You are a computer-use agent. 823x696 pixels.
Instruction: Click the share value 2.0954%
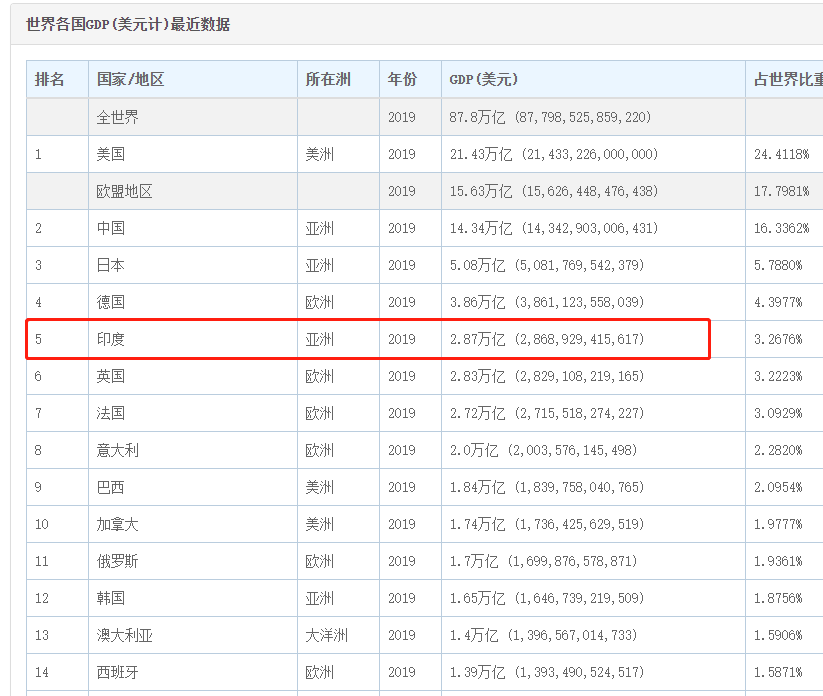778,487
